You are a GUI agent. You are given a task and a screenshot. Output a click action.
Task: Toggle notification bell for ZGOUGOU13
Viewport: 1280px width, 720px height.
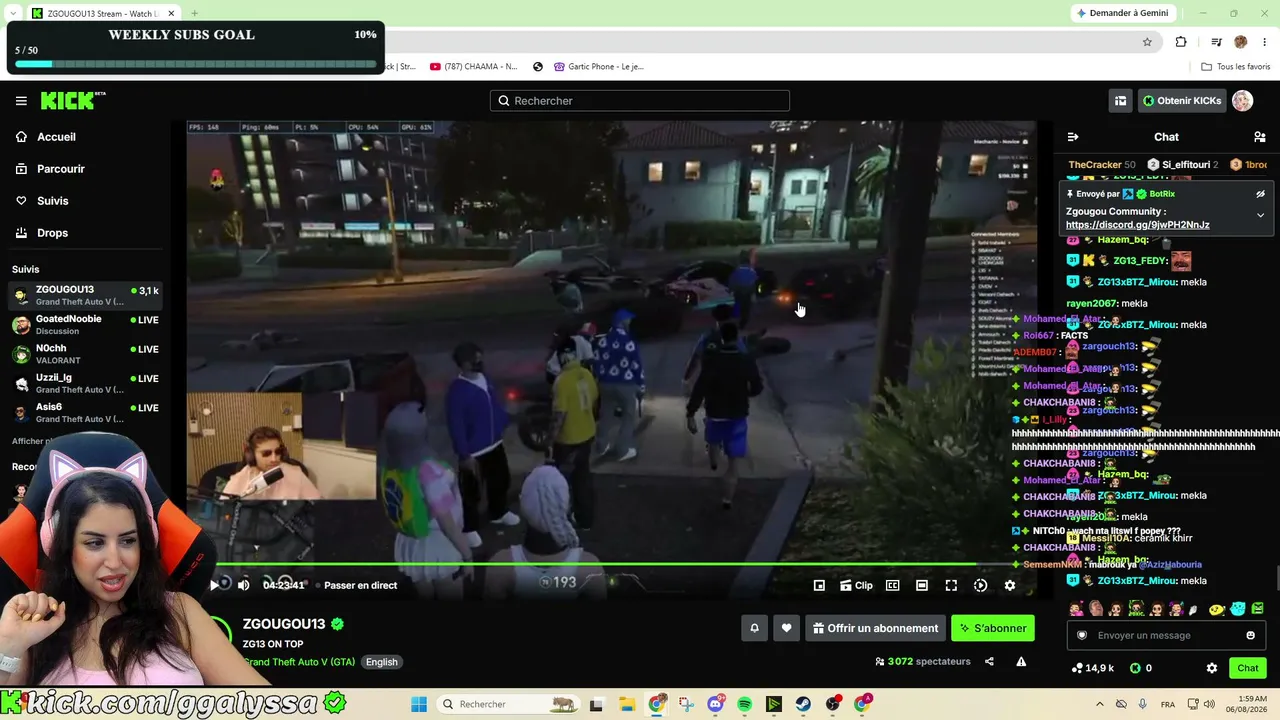tap(754, 628)
